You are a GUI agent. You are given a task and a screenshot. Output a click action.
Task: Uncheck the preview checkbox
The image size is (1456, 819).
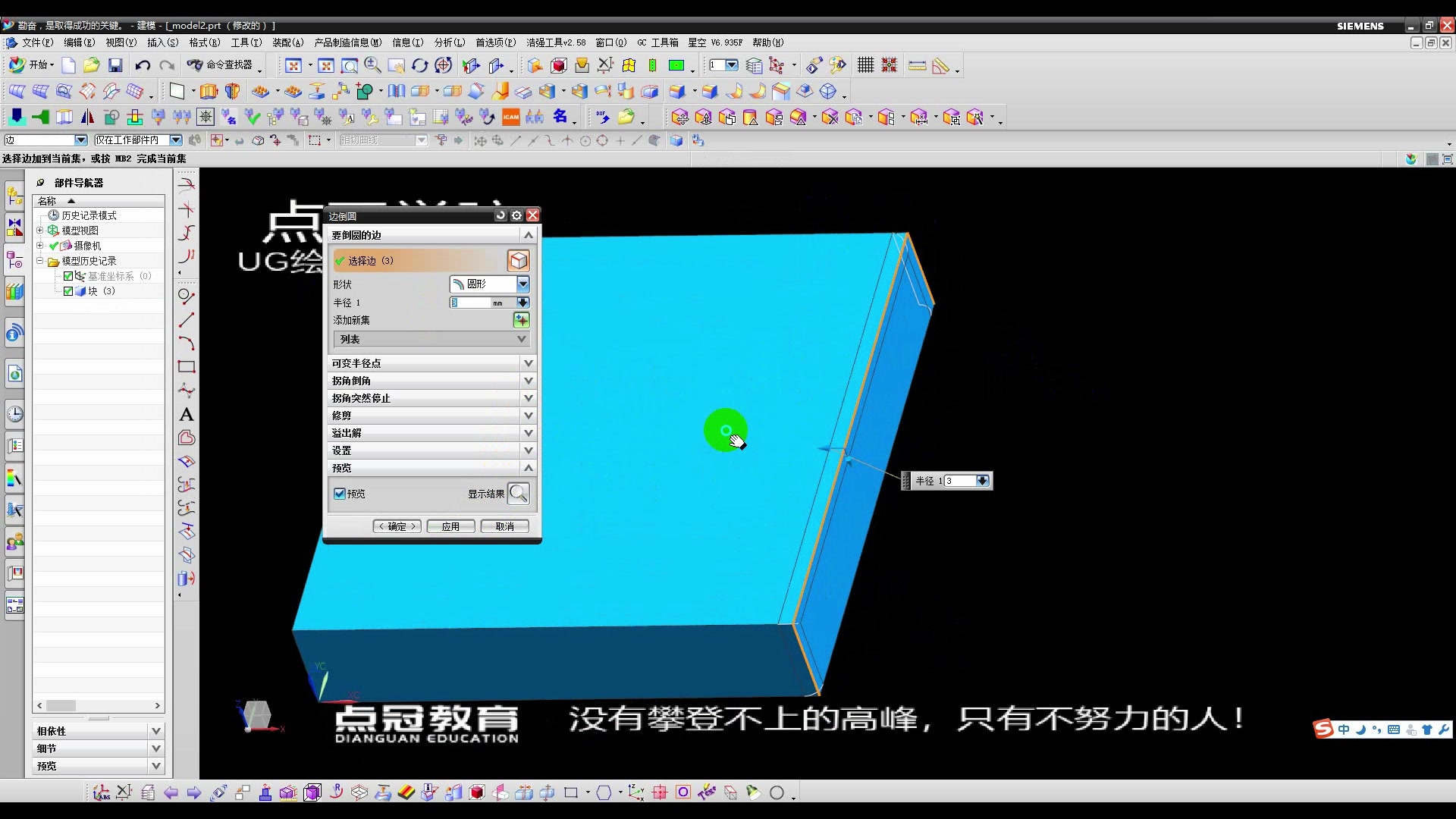point(340,494)
